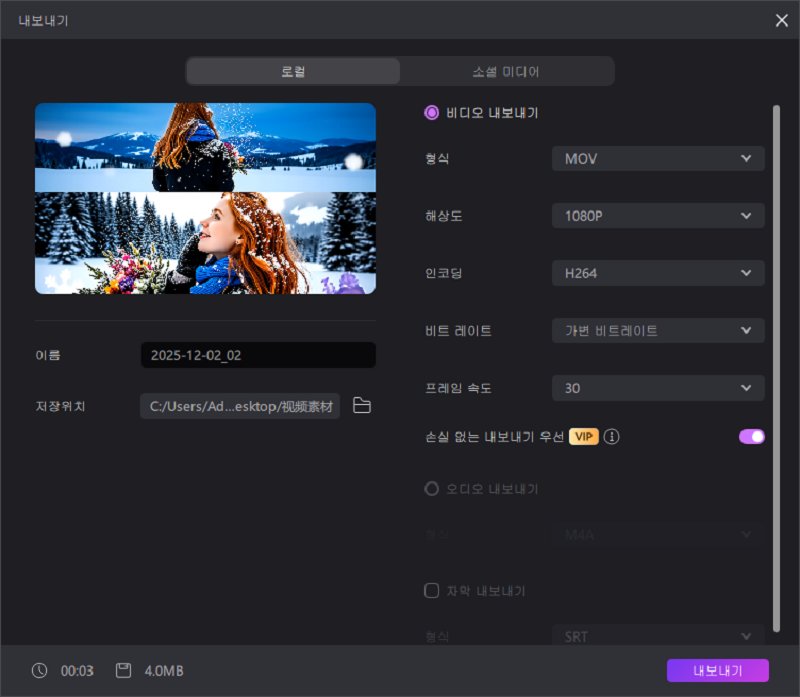This screenshot has height=697, width=800.
Task: Disable the 손실 없는 내보내기 우선 toggle
Action: (751, 436)
